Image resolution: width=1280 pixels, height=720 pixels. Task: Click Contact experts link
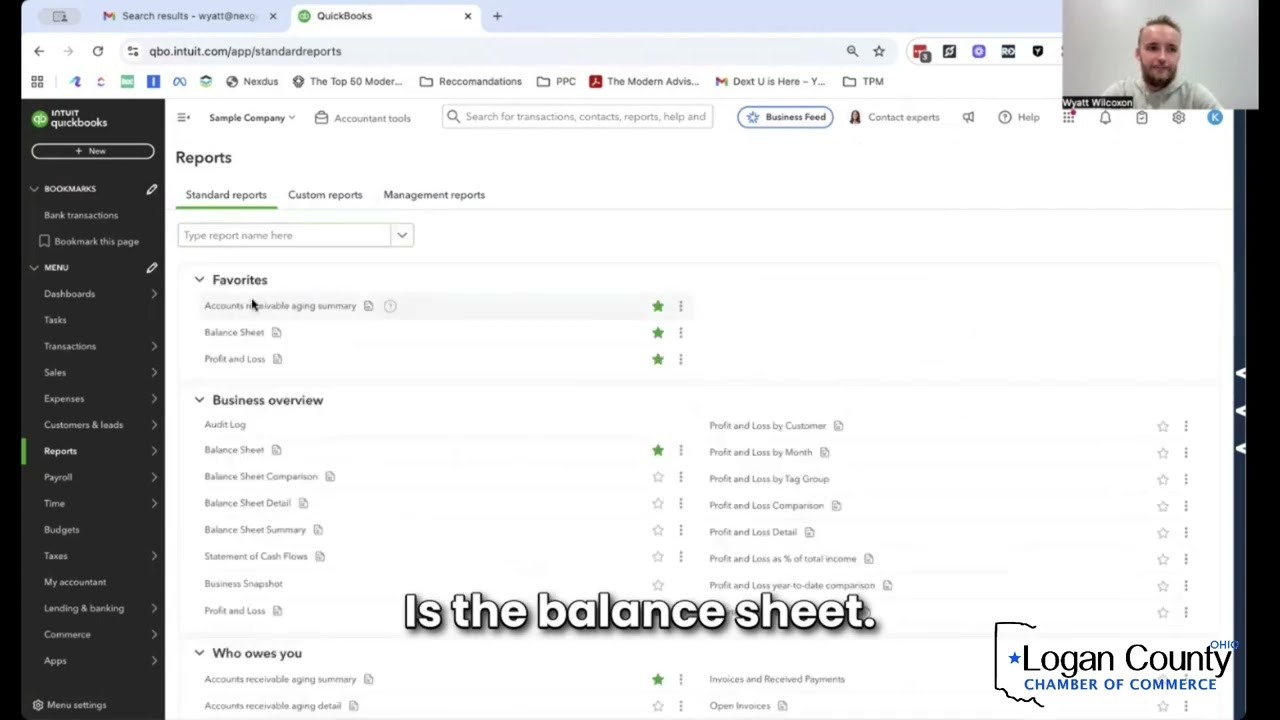[x=894, y=117]
